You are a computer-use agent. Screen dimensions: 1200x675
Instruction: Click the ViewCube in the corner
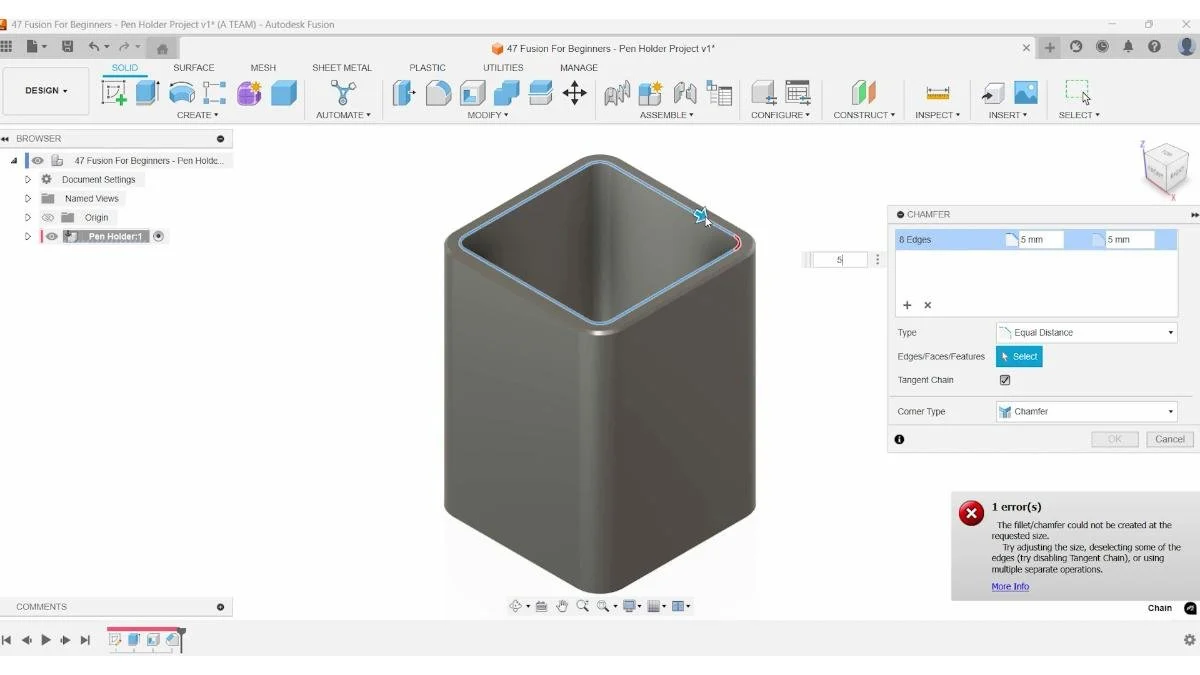pyautogui.click(x=1165, y=168)
